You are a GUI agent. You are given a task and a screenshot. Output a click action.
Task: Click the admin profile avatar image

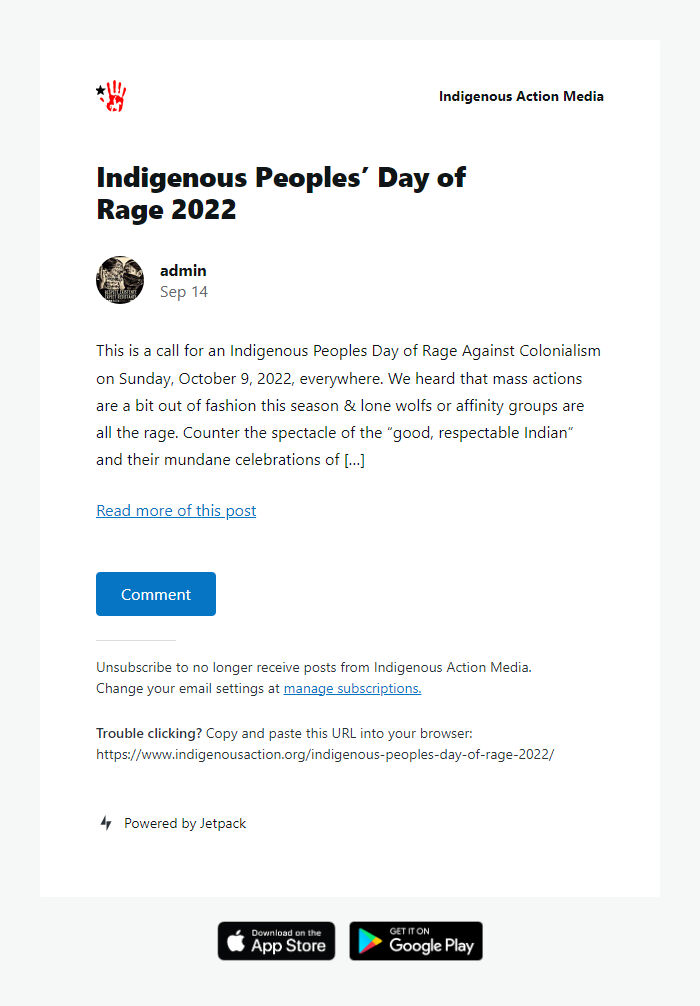120,280
